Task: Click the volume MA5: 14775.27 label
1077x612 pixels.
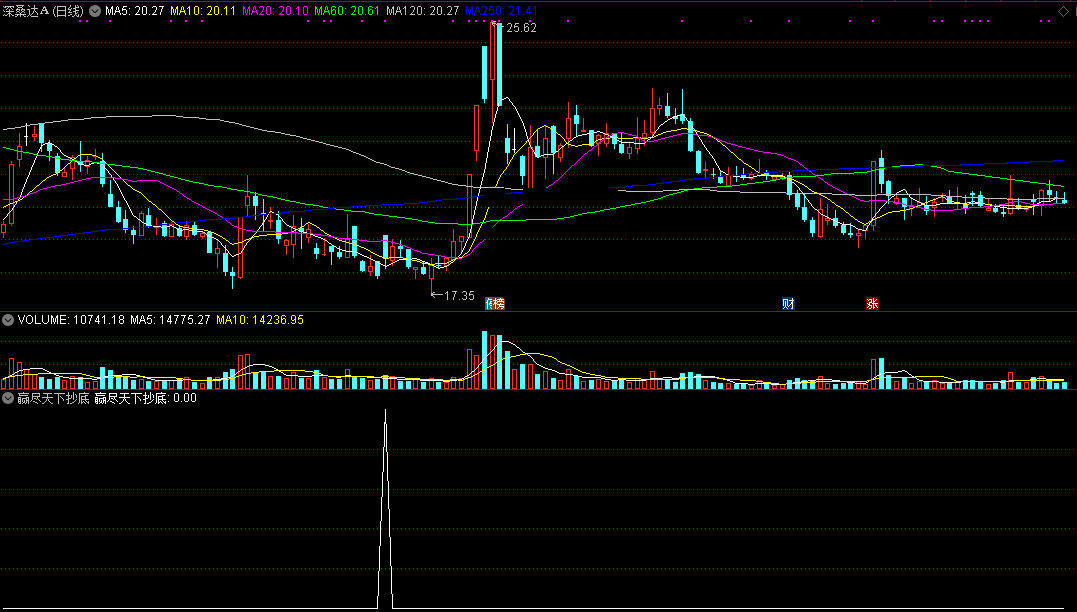Action: 170,319
